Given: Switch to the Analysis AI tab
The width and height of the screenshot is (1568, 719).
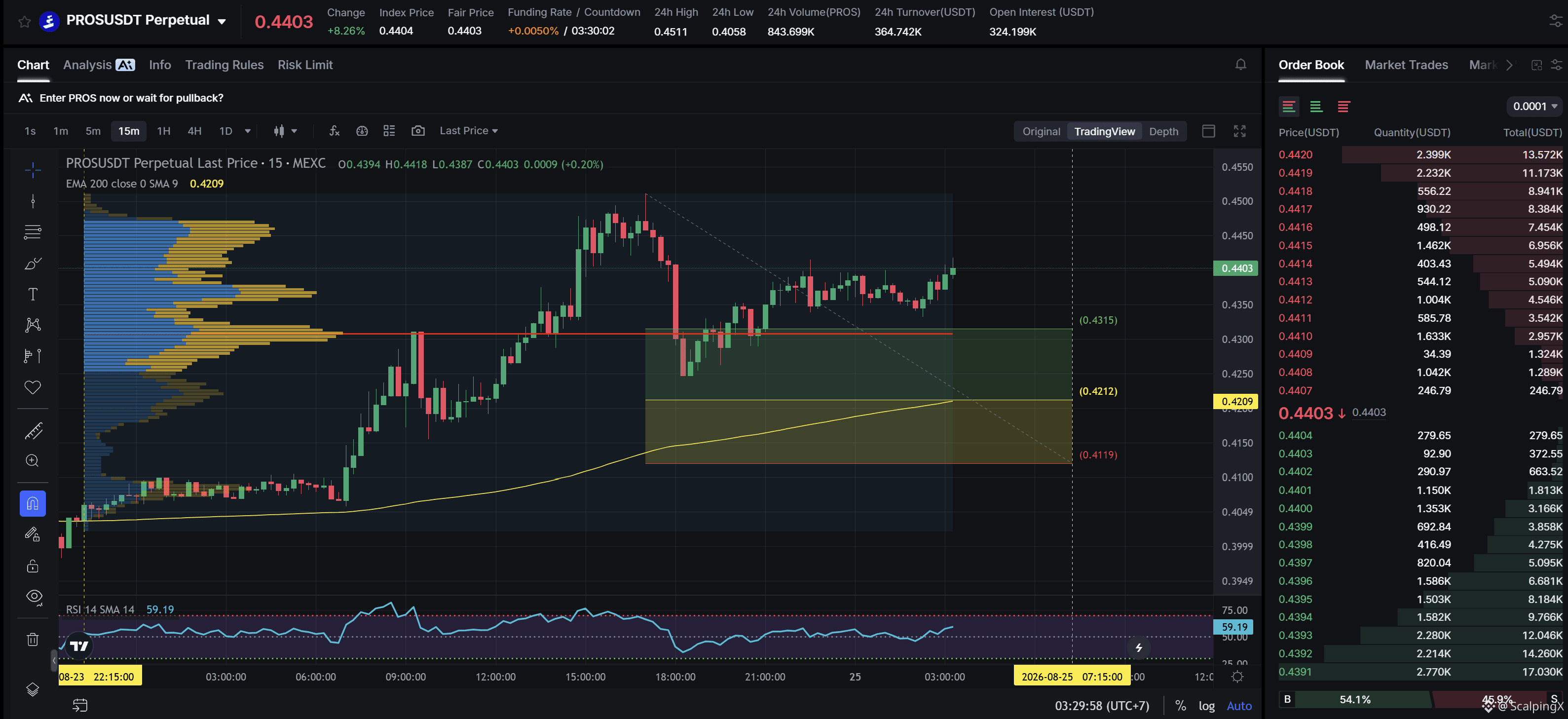Looking at the screenshot, I should click(99, 65).
